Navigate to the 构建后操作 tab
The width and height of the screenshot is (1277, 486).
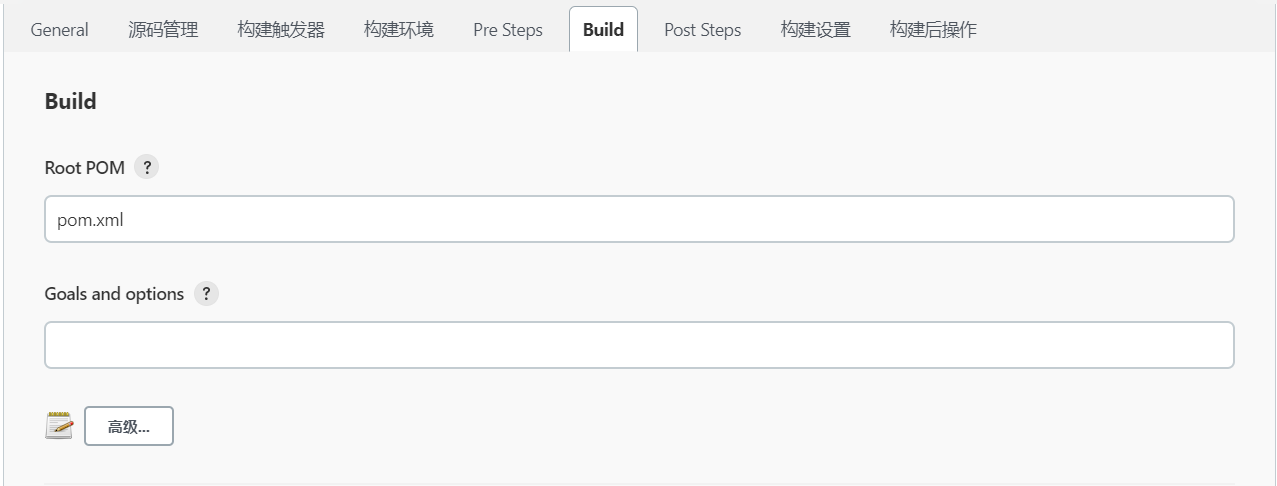(933, 30)
